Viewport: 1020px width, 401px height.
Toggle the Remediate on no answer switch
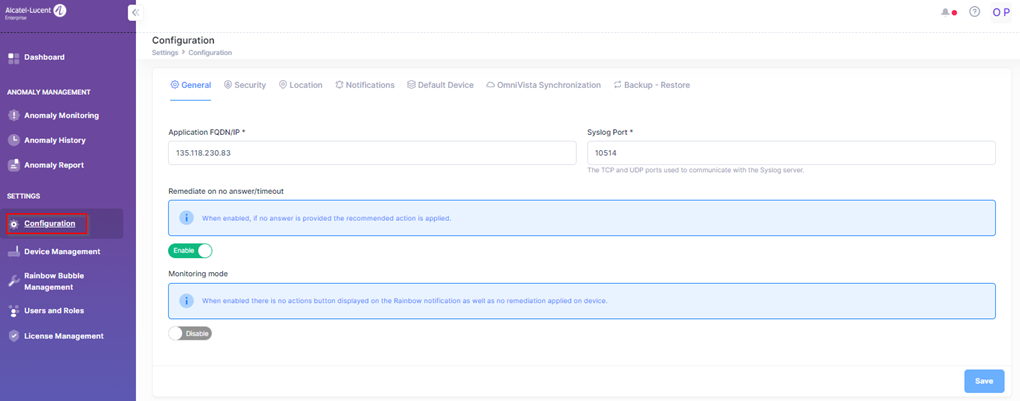(190, 251)
